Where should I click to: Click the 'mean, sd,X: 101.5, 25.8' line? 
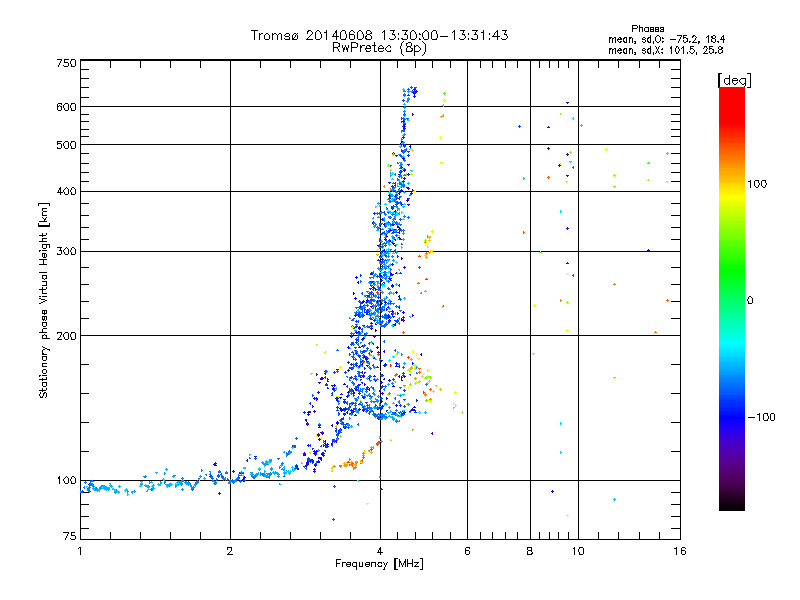click(665, 50)
